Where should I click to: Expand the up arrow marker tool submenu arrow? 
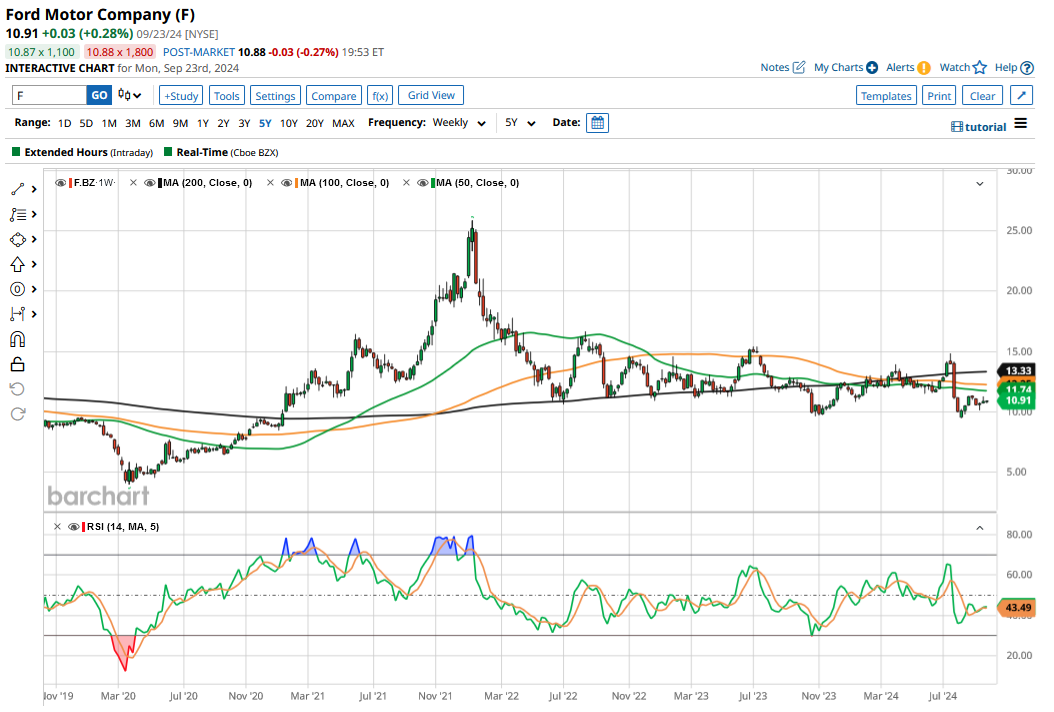(x=34, y=264)
